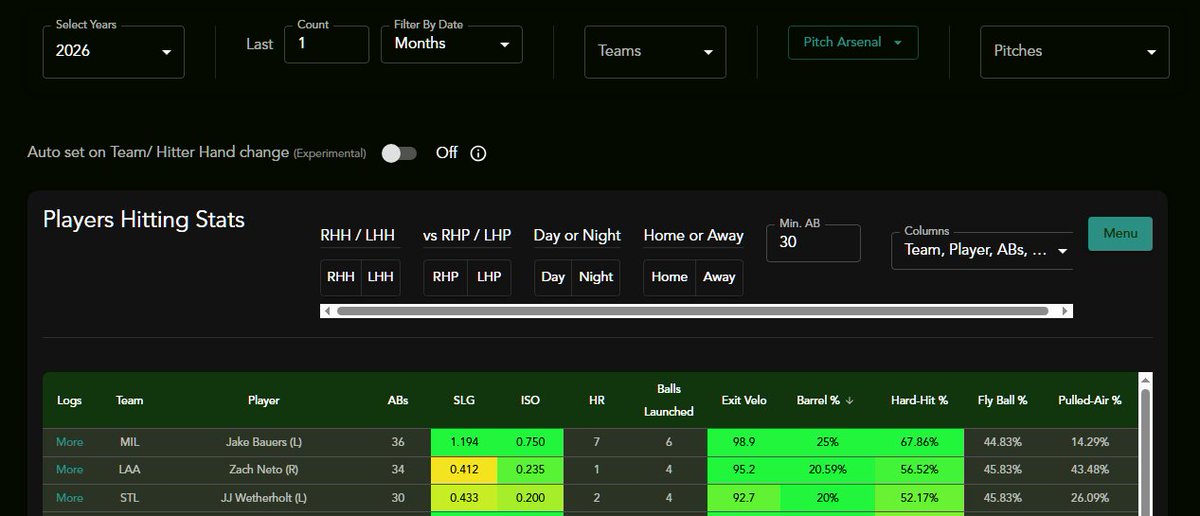1200x516 pixels.
Task: Click the 98.9 Exit Velo cell
Action: pos(744,442)
